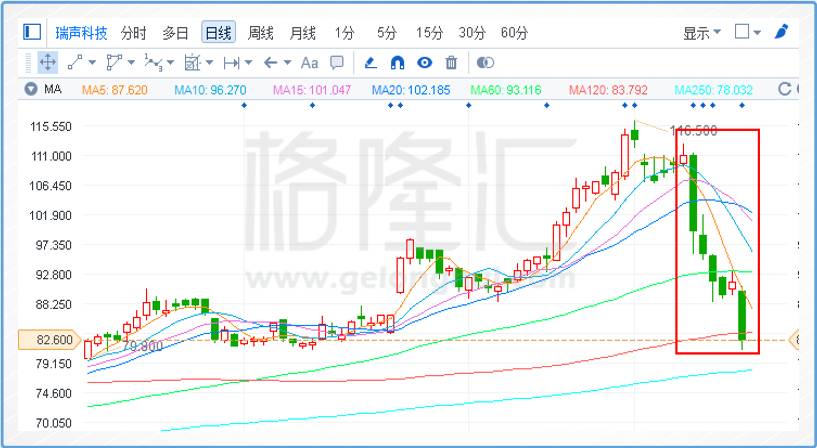Click the 瑞声科技 stock name link

81,33
